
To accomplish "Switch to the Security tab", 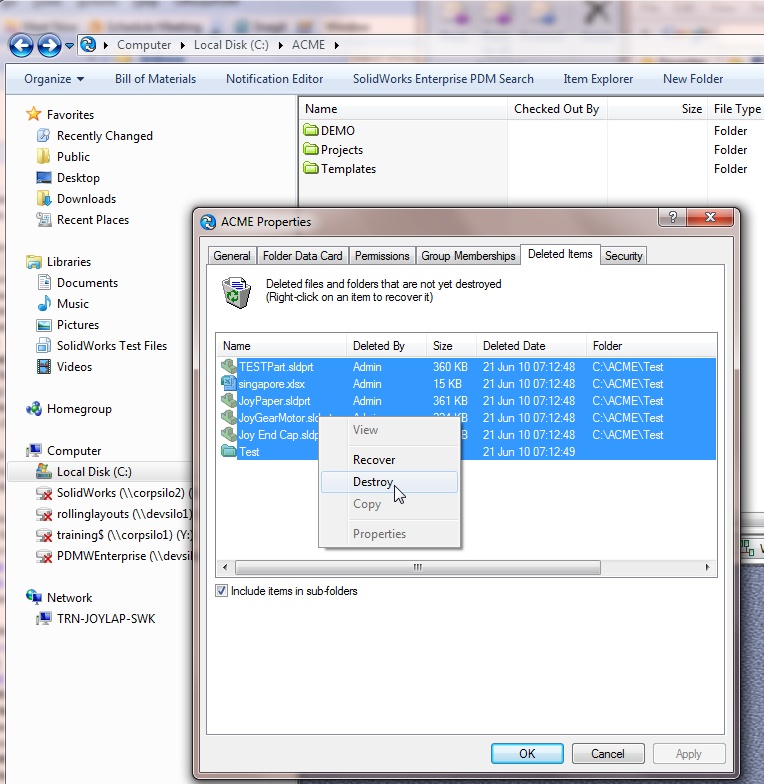I will pos(624,256).
